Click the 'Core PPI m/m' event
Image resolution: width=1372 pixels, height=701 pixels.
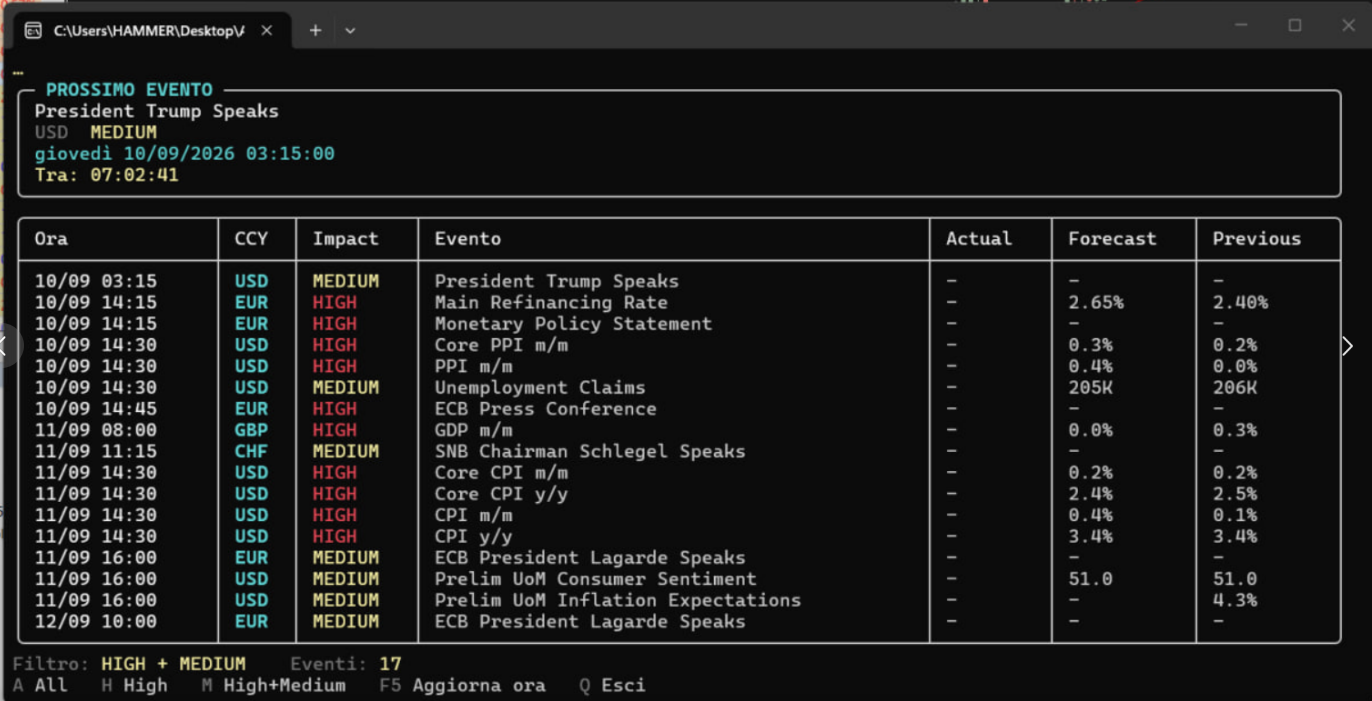(501, 345)
